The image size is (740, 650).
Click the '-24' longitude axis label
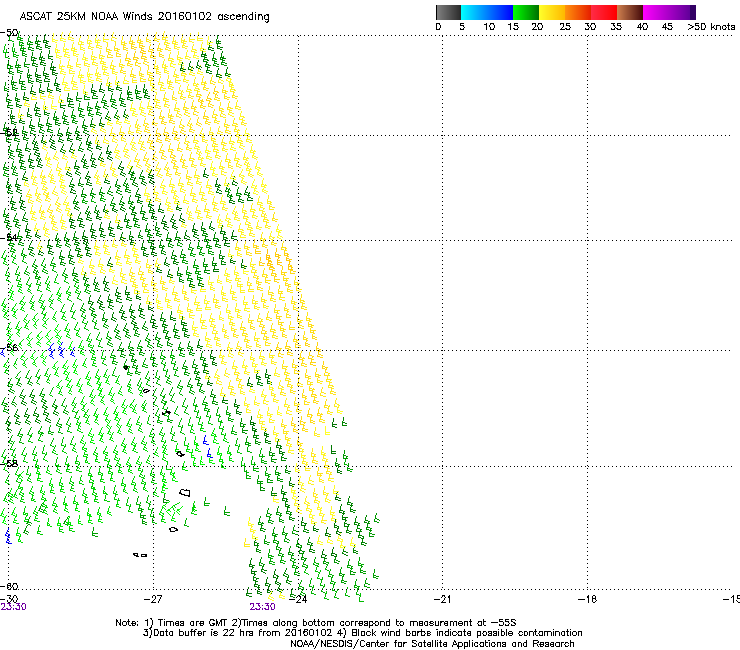click(297, 599)
